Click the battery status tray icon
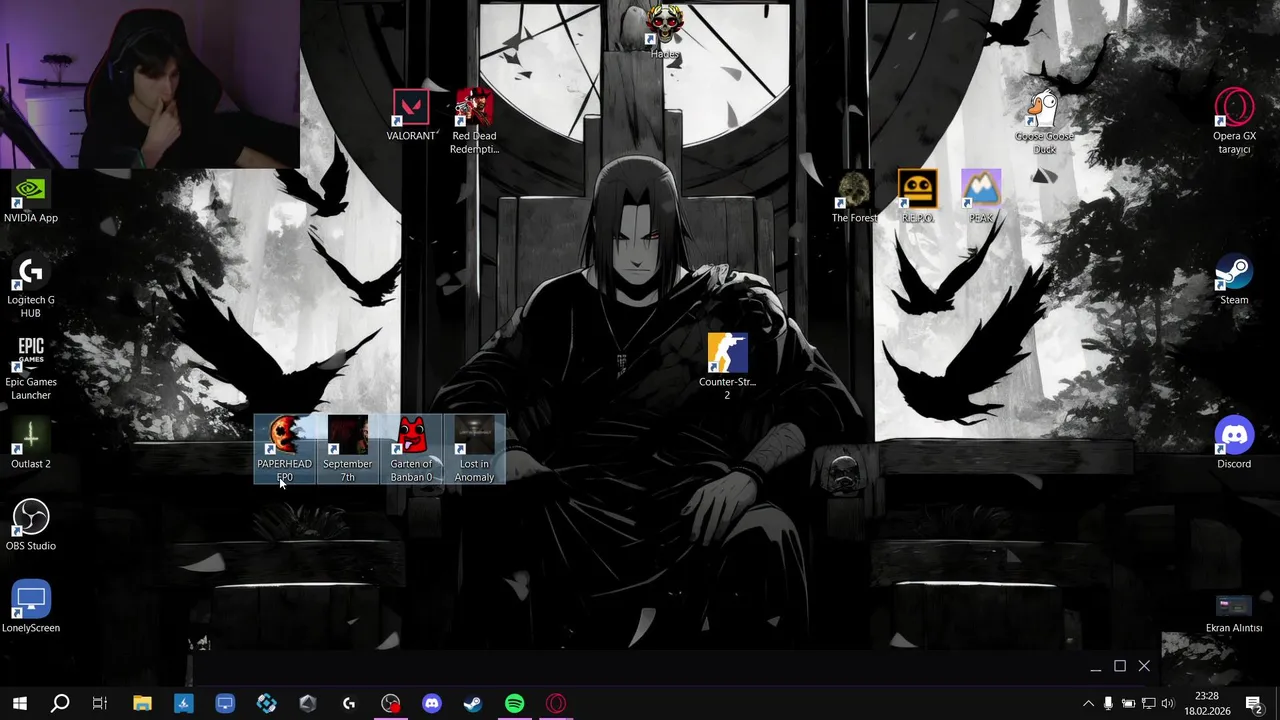The height and width of the screenshot is (720, 1280). coord(1128,704)
